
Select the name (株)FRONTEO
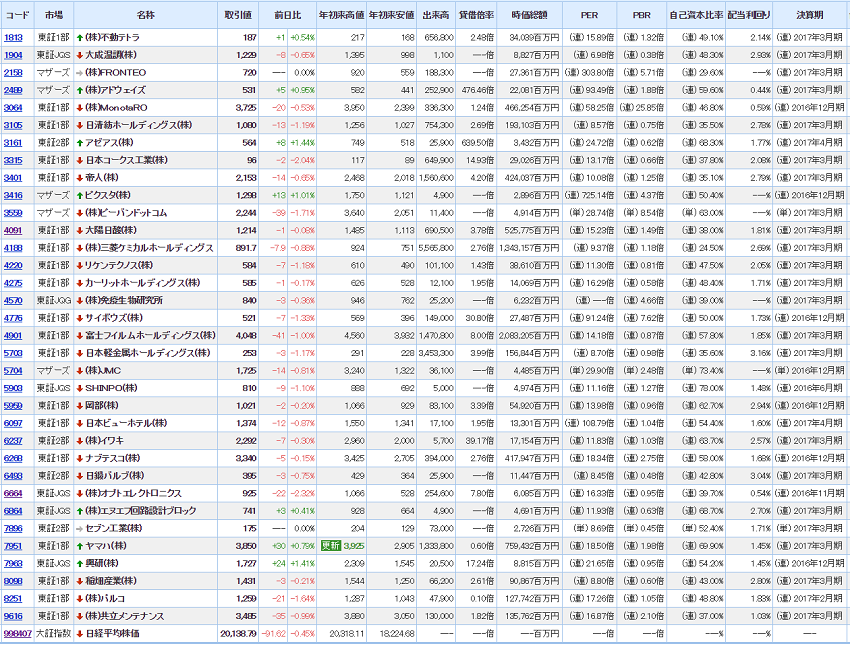(x=115, y=73)
